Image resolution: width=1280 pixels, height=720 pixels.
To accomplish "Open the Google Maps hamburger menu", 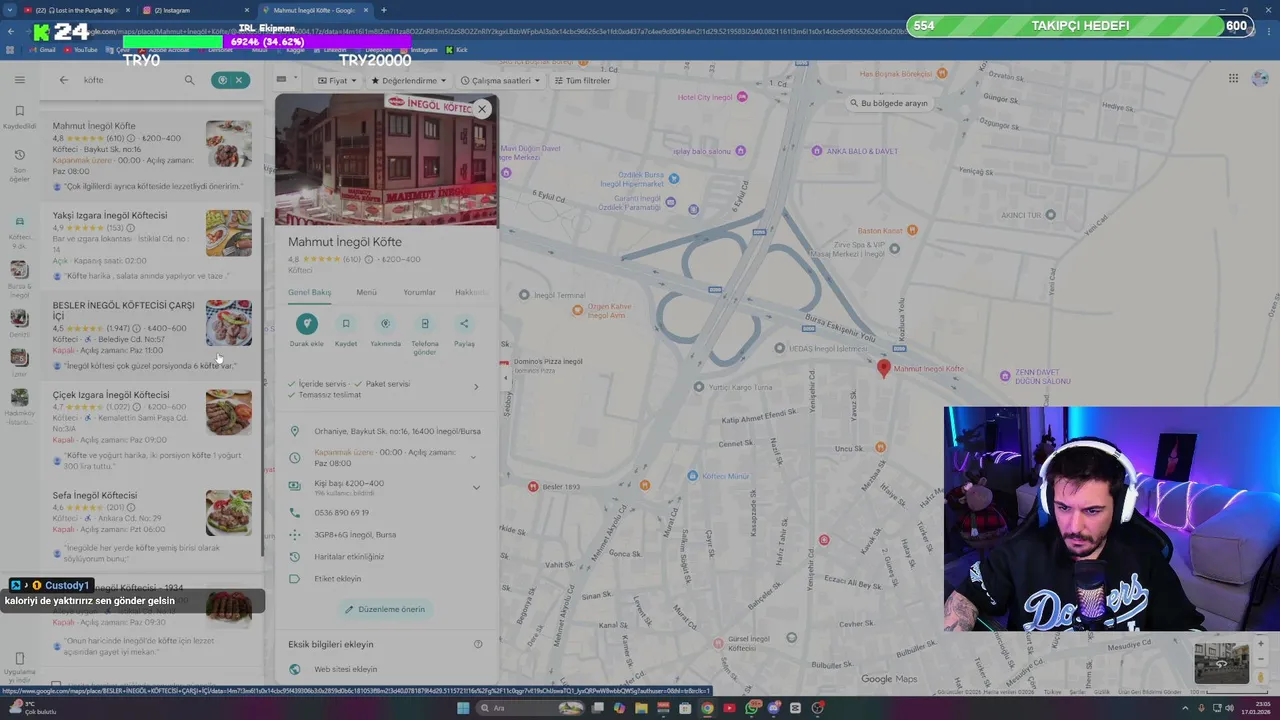I will pos(19,80).
